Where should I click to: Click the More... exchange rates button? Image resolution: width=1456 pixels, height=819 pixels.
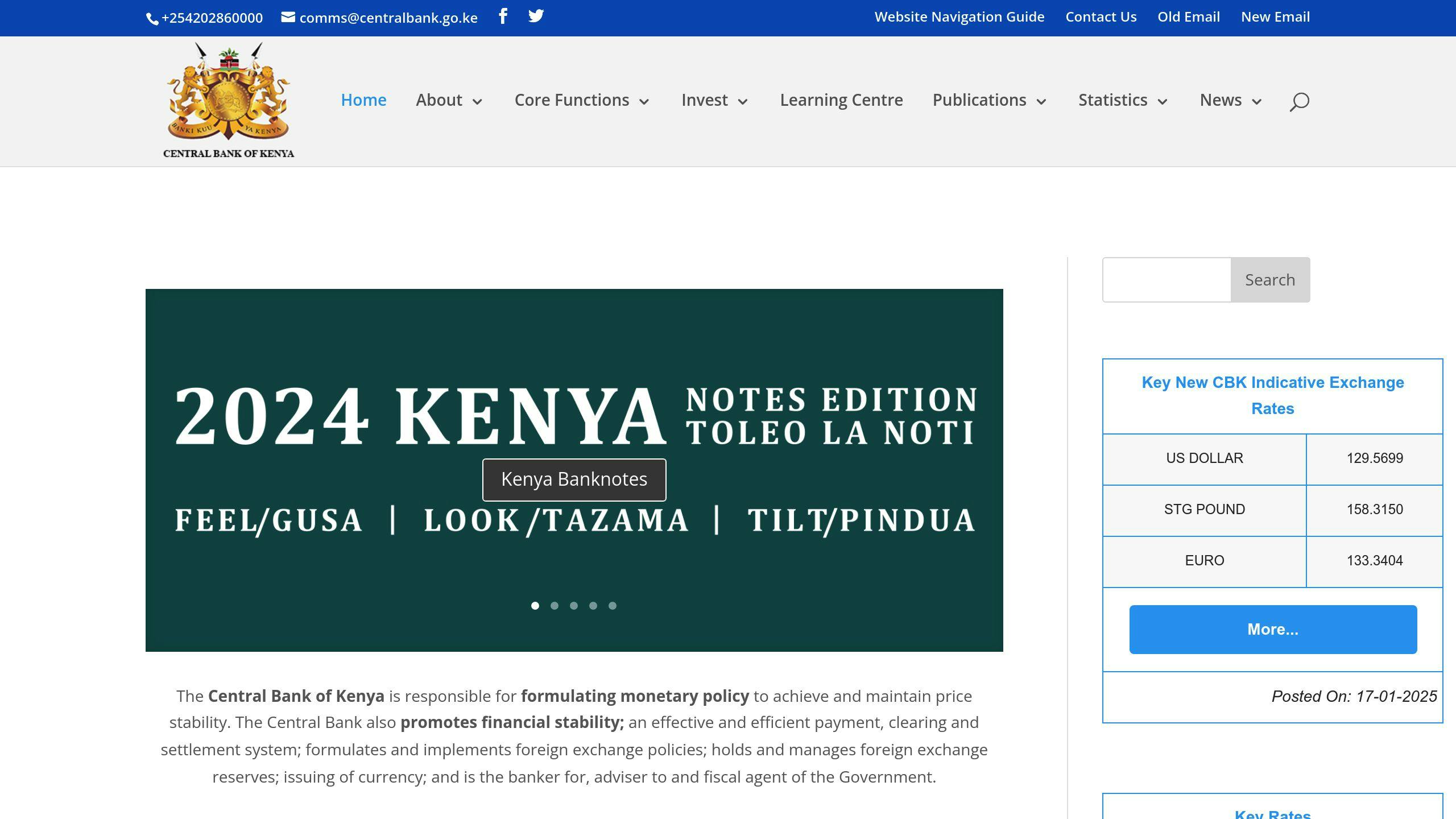coord(1273,629)
